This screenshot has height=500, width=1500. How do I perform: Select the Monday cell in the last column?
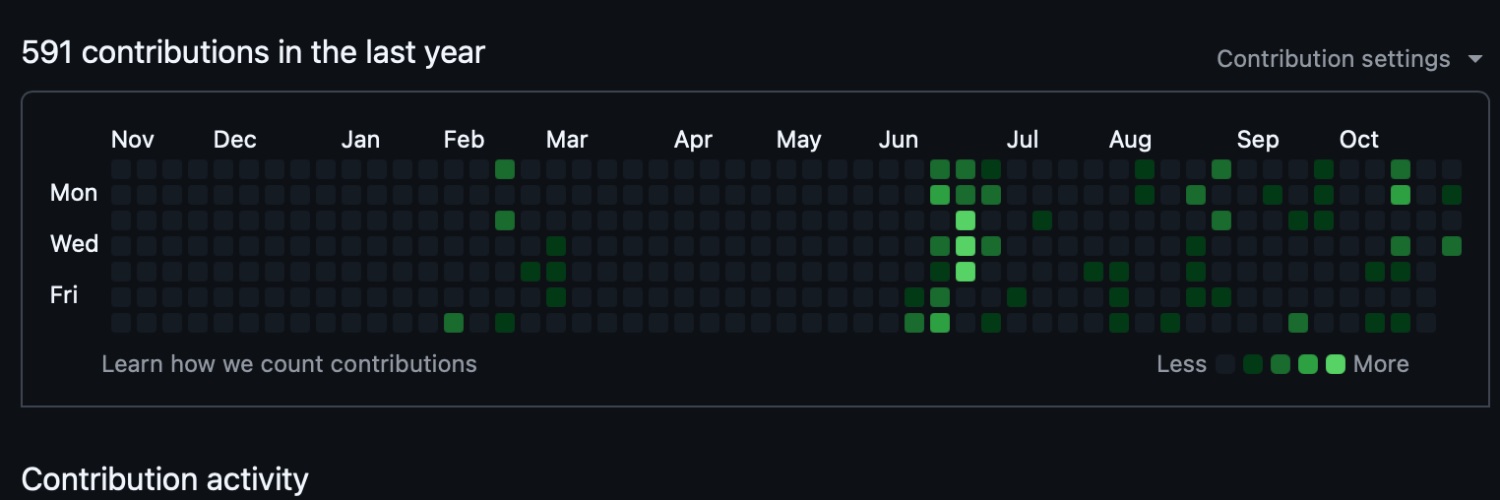tap(1452, 195)
